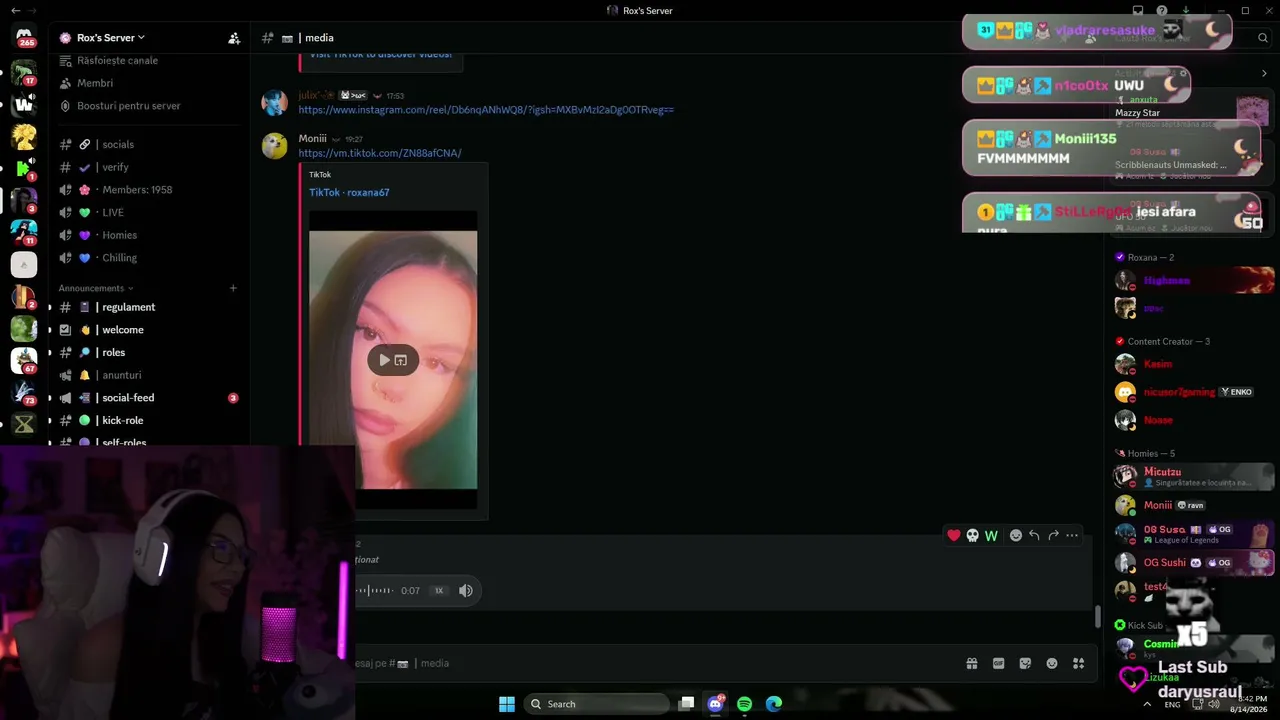Open the server icon with badge 17
Screen dimensions: 1280x720
[24, 72]
